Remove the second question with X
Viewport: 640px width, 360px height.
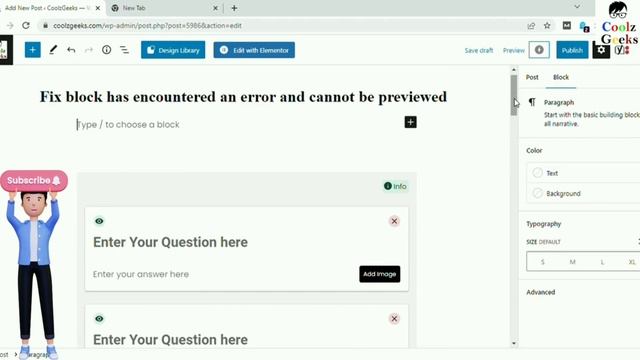pos(394,318)
